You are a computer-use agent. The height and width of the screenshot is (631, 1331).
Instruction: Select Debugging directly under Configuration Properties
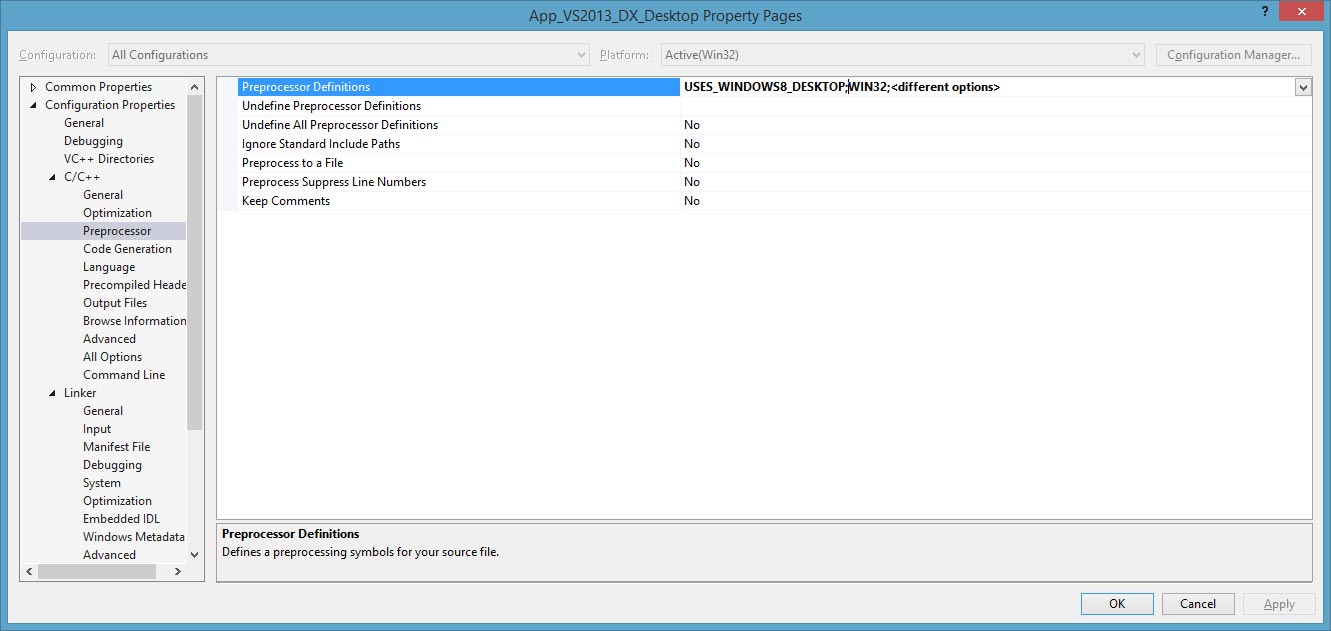(x=93, y=141)
